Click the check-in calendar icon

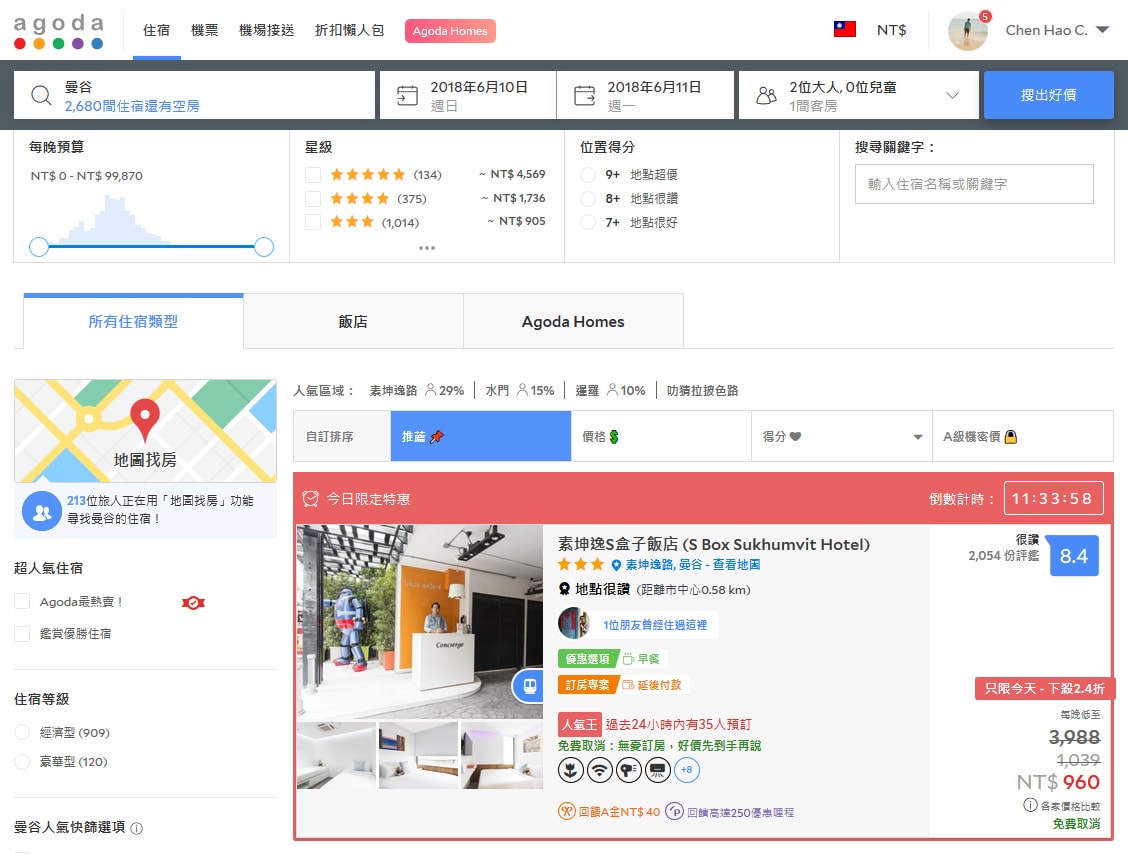[x=407, y=95]
